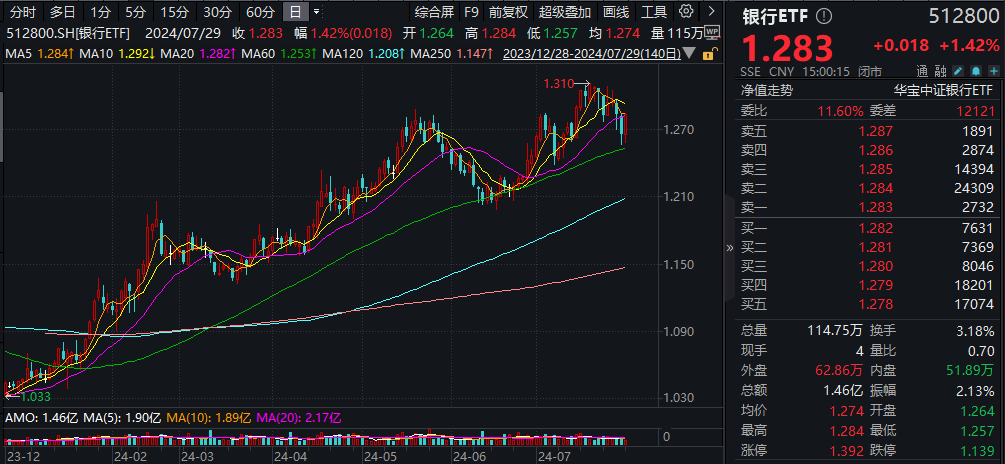
Task: Switch to 分时 intraday tab
Action: tap(23, 13)
